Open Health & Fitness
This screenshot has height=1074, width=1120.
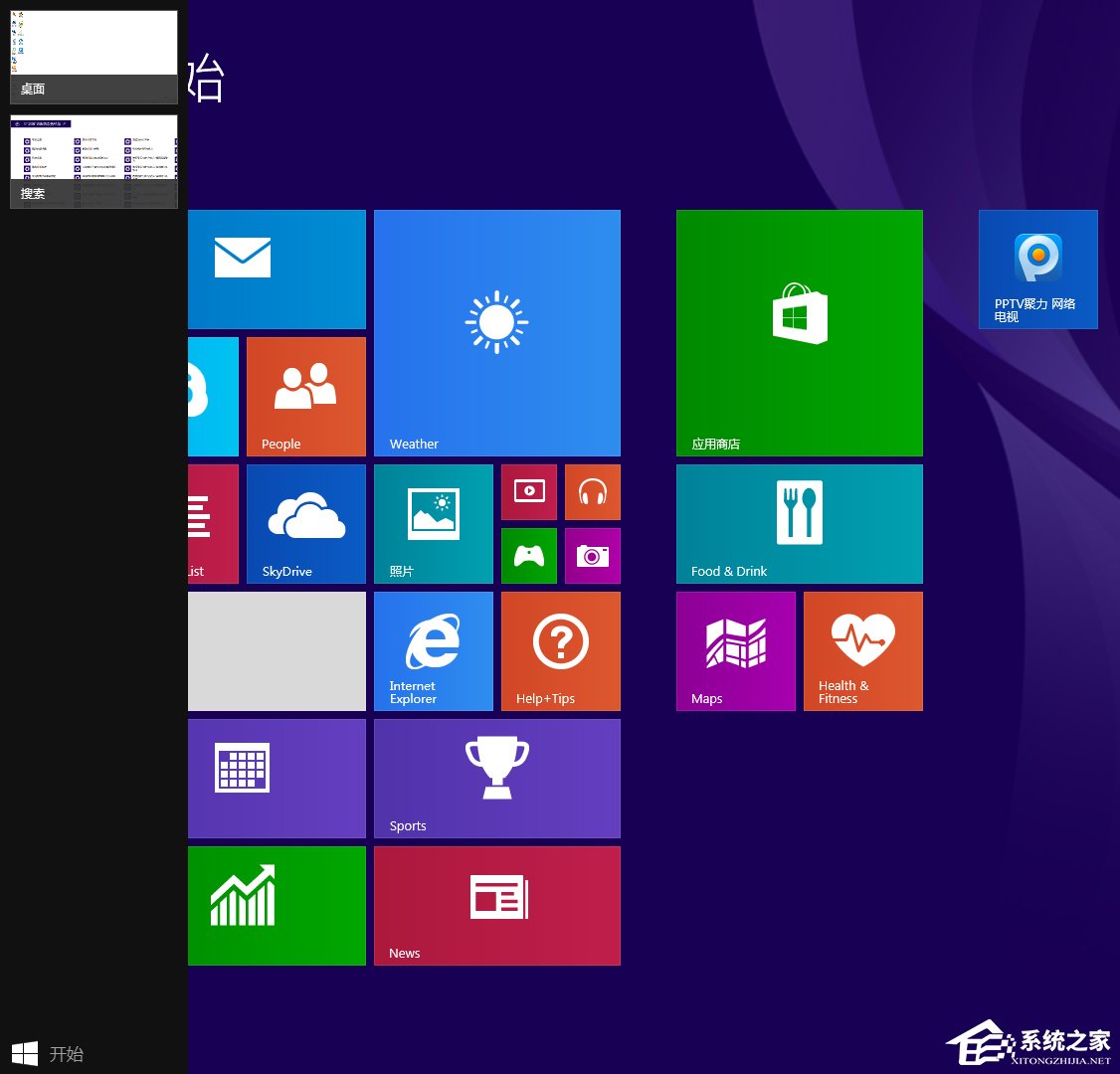862,650
